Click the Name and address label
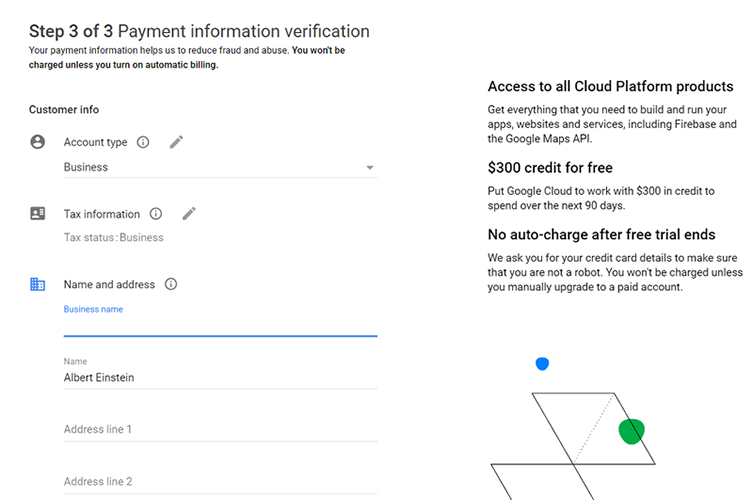Viewport: 753px width, 500px height. 109,284
